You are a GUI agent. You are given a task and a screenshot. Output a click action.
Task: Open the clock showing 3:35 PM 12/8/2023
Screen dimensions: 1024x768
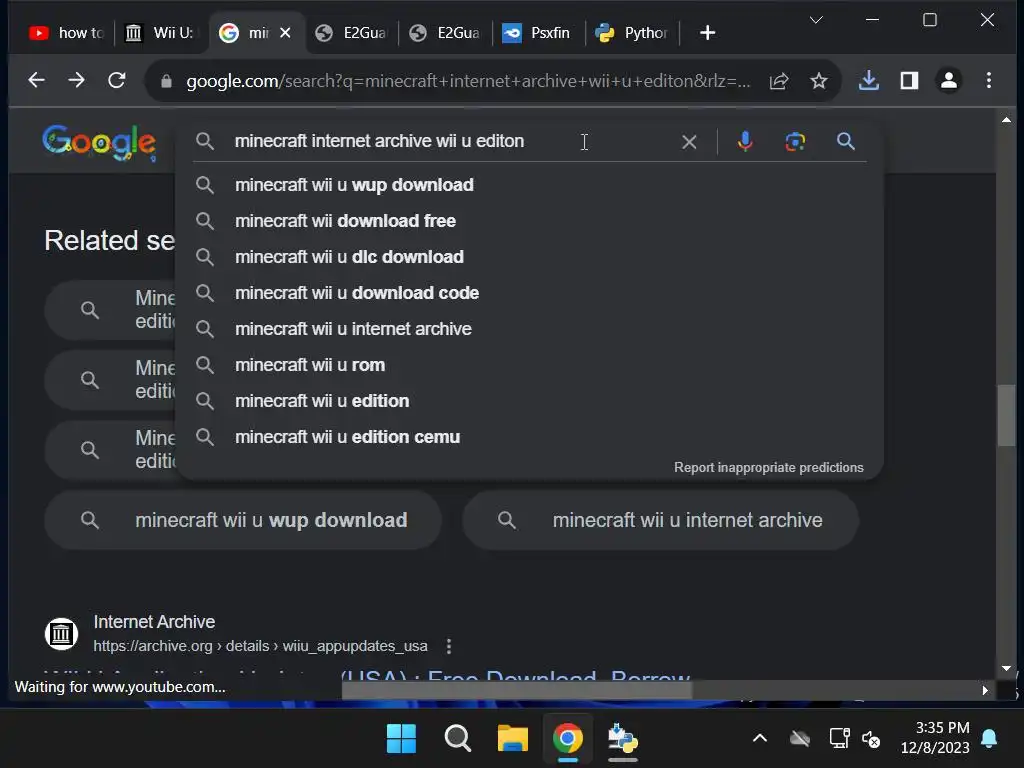coord(935,738)
